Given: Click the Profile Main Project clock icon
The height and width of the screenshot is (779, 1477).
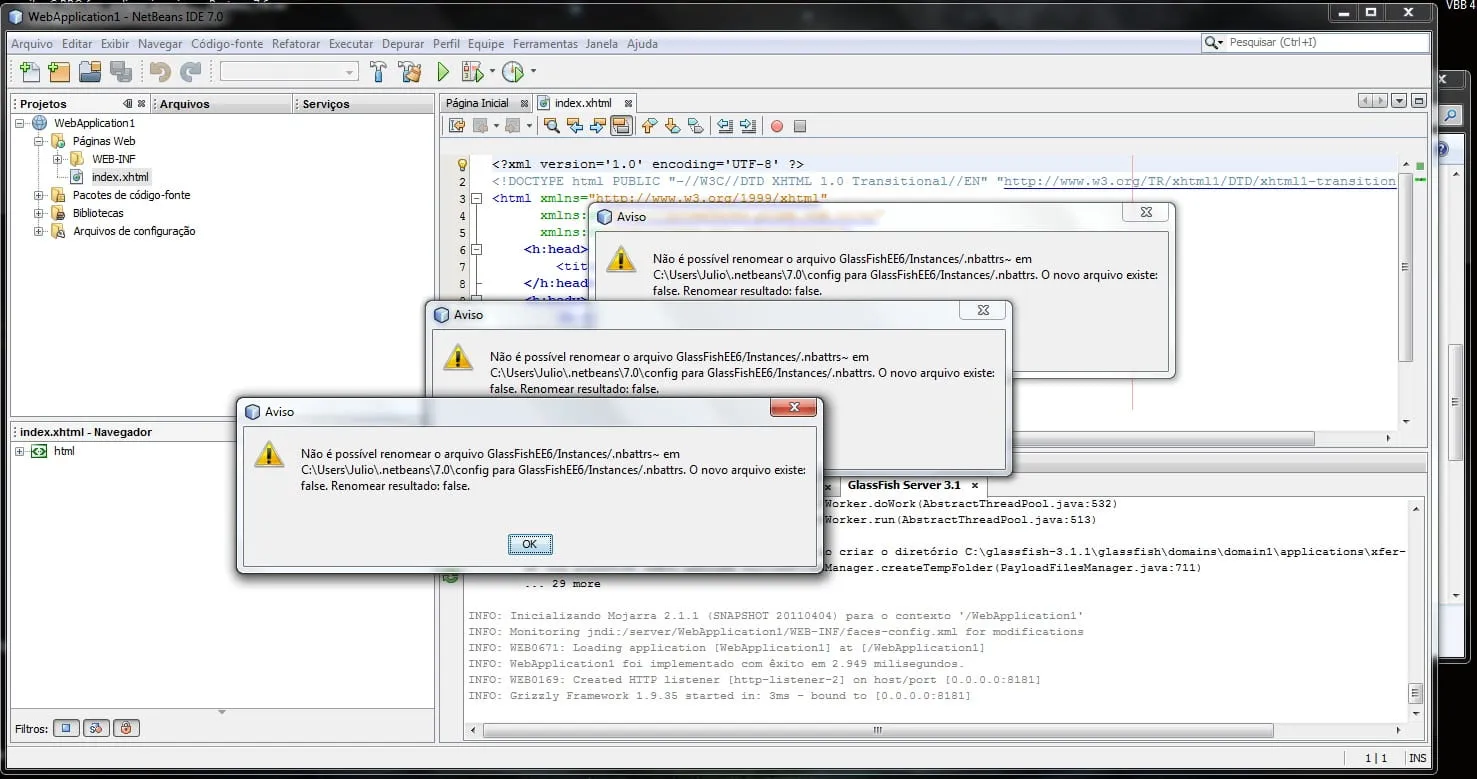Looking at the screenshot, I should coord(513,71).
